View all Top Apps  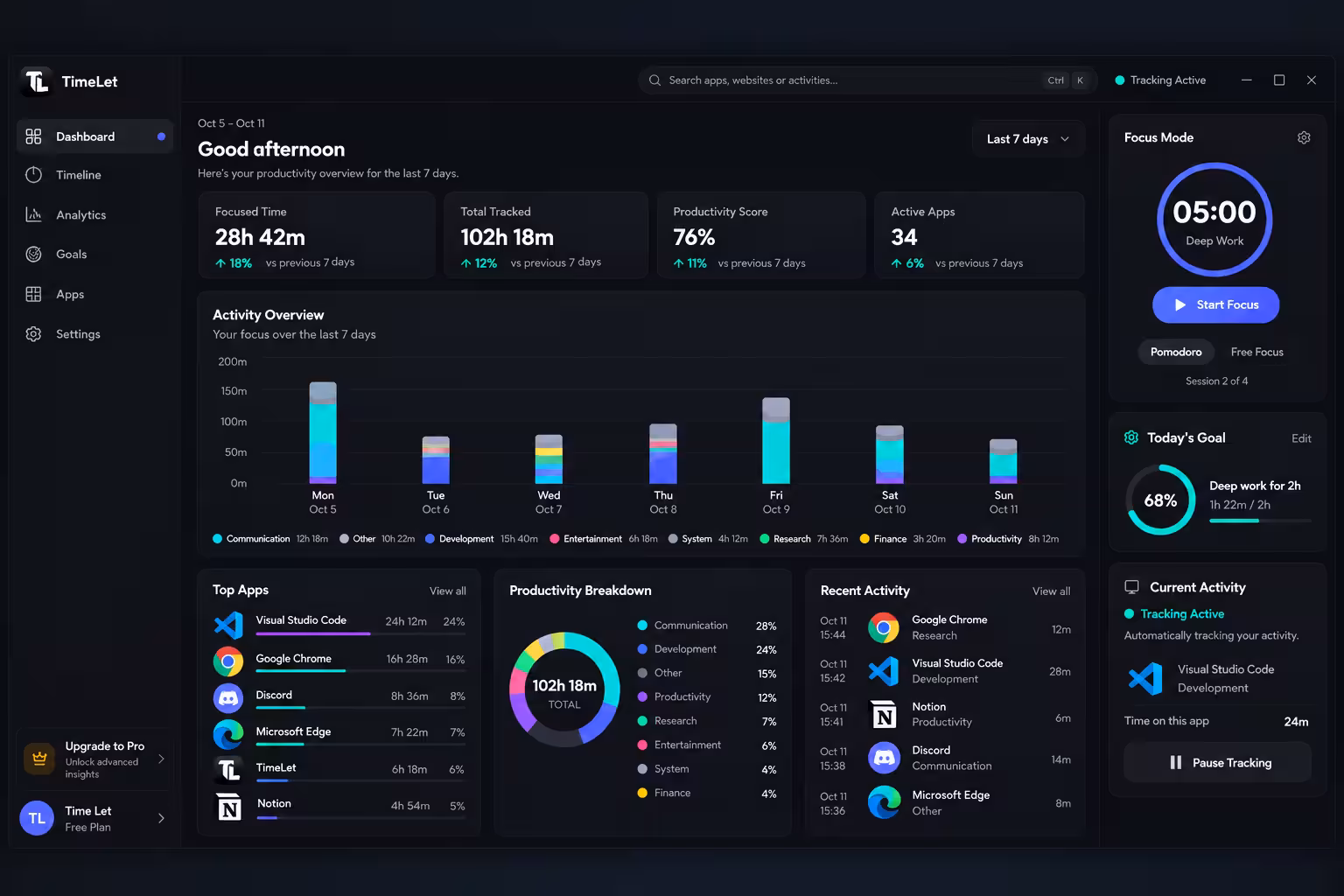click(x=447, y=591)
